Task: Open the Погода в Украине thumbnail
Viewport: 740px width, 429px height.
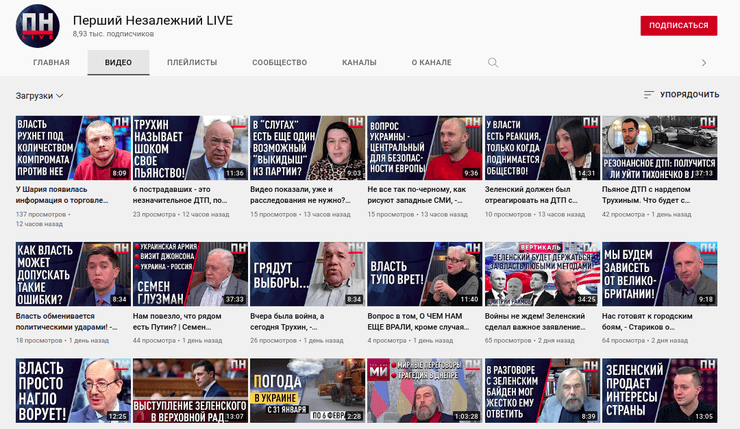Action: tap(306, 392)
